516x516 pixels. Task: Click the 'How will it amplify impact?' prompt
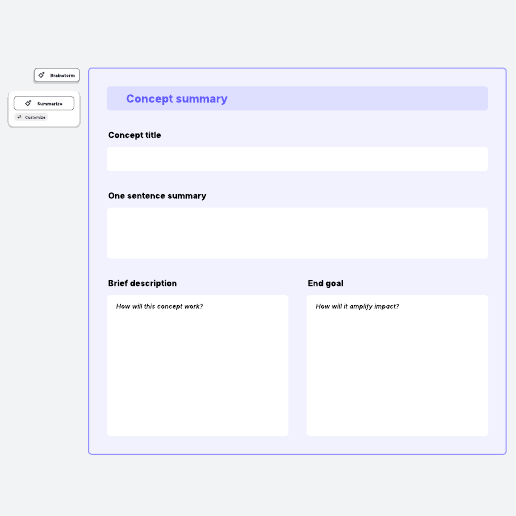(357, 306)
